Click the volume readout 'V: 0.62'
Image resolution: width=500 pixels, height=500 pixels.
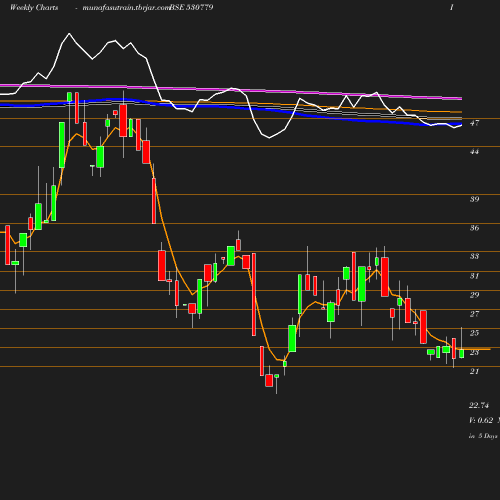pyautogui.click(x=481, y=420)
